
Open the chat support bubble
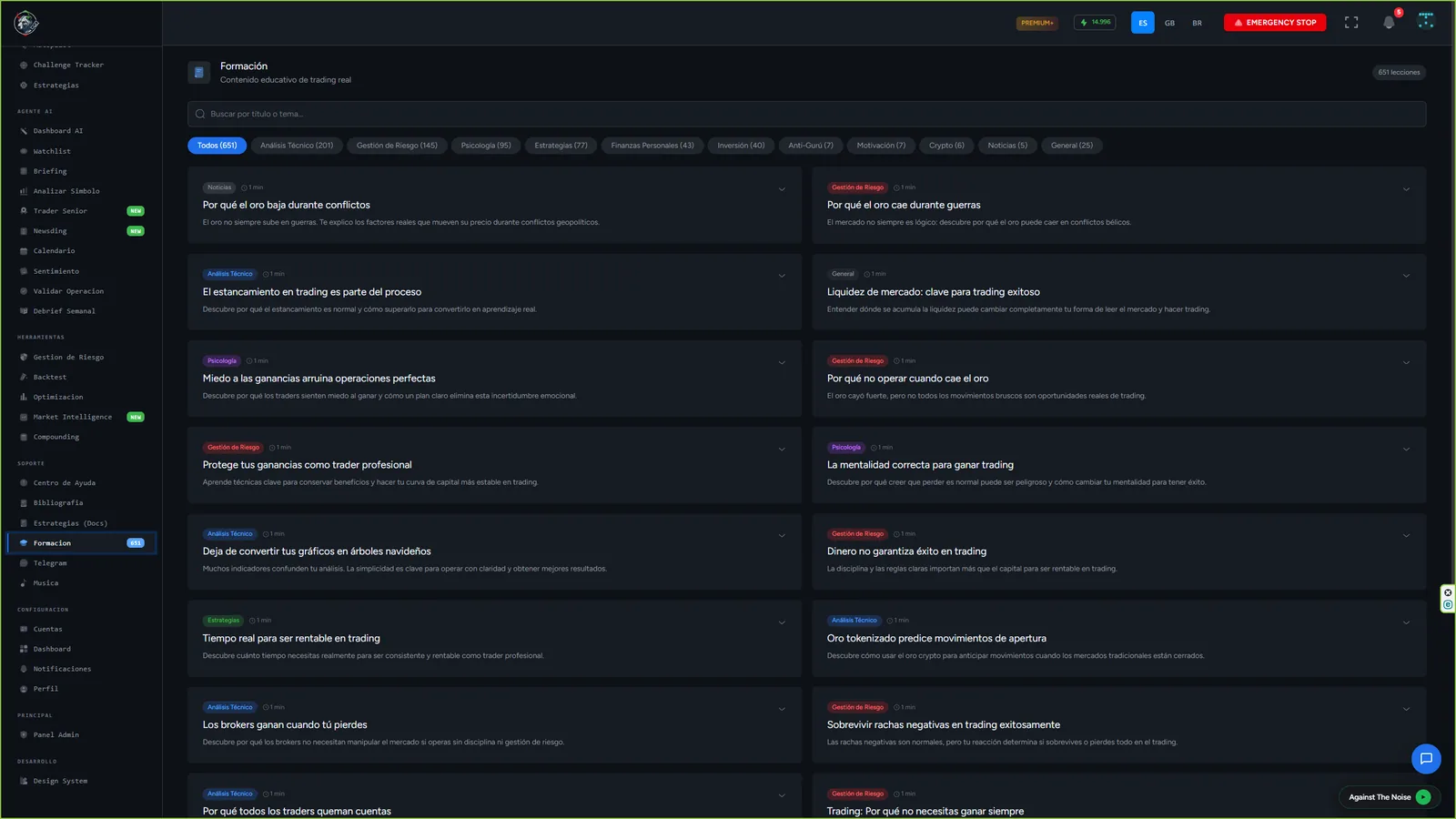click(1426, 759)
